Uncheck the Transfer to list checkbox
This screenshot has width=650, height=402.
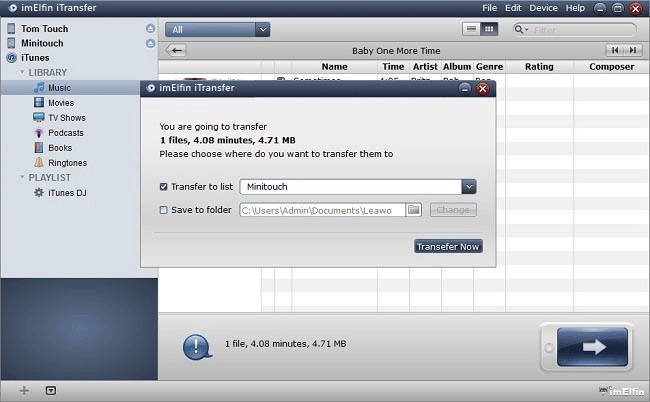pos(164,186)
